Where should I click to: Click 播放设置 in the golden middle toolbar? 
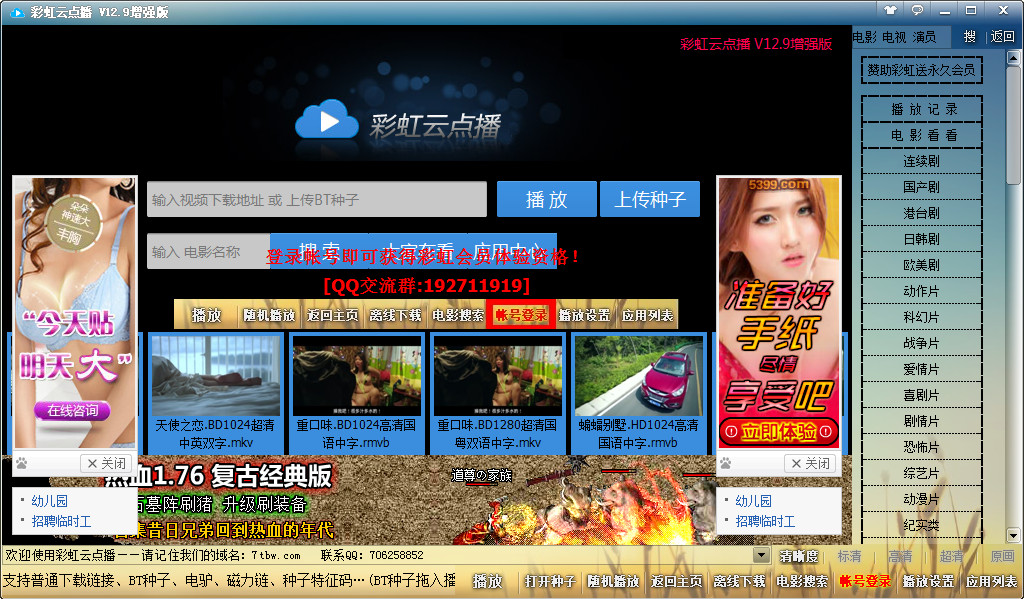point(584,316)
